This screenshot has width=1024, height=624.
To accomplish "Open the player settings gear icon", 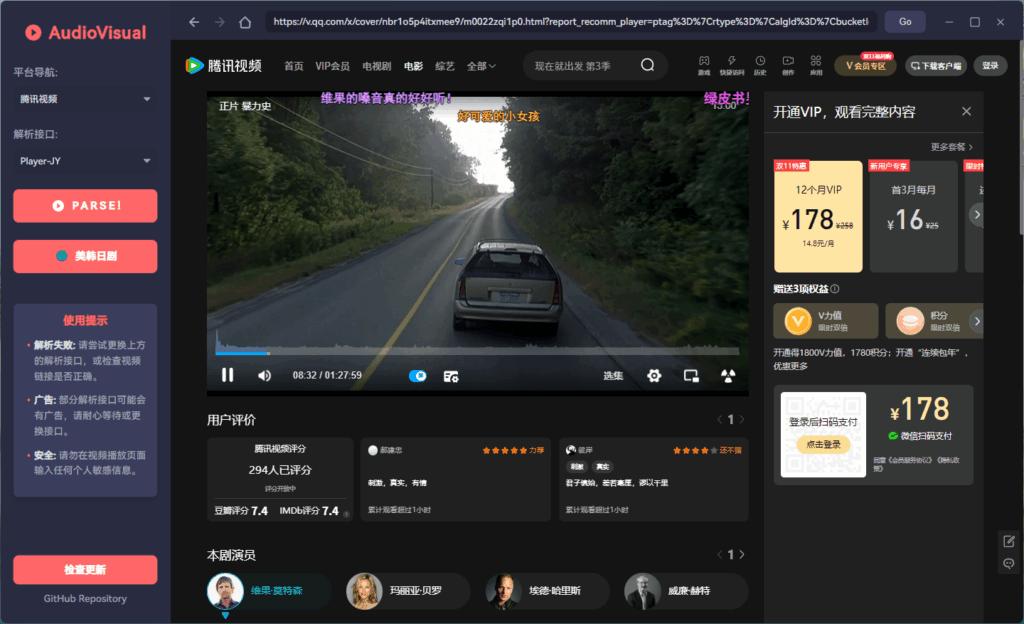I will [654, 376].
